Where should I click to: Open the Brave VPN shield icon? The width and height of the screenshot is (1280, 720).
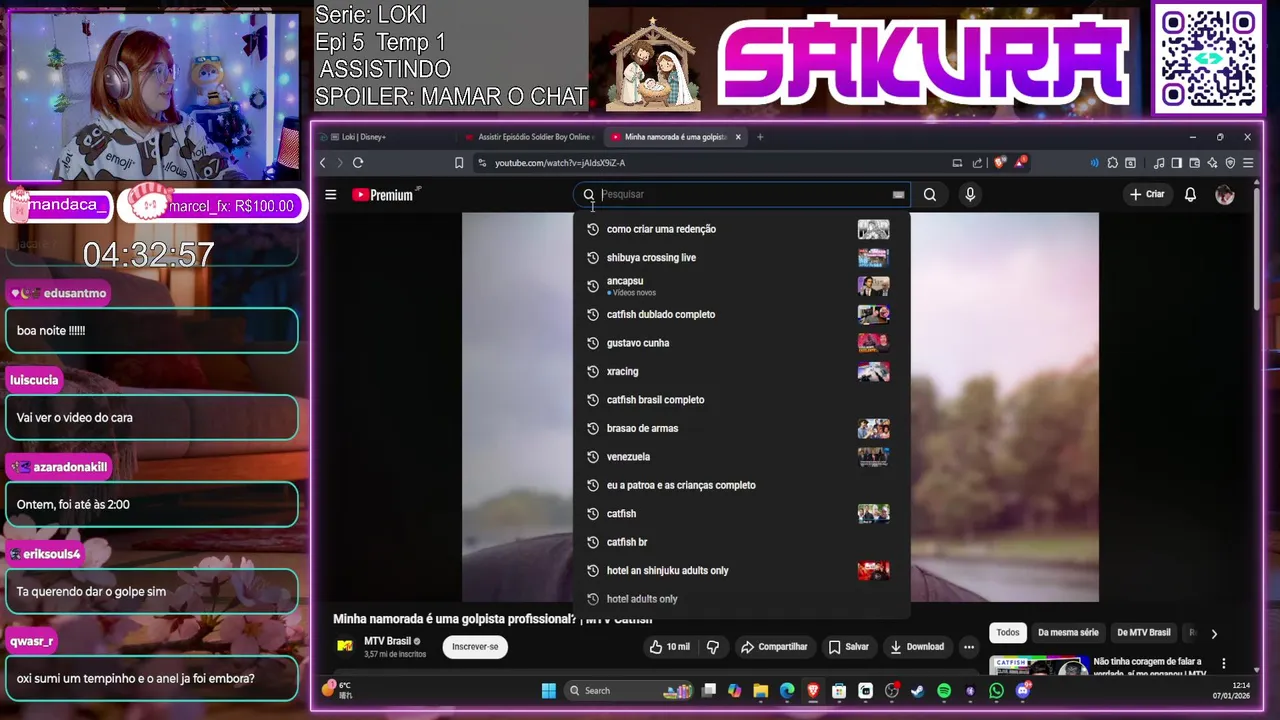point(1230,163)
